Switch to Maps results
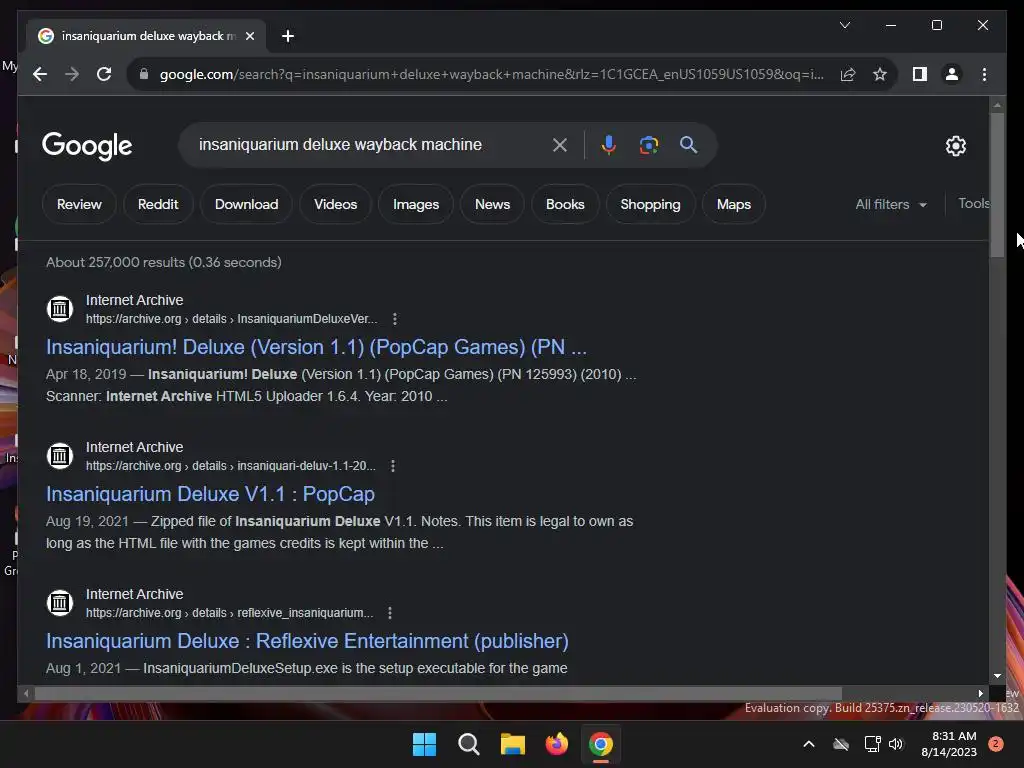The image size is (1024, 768). tap(733, 204)
